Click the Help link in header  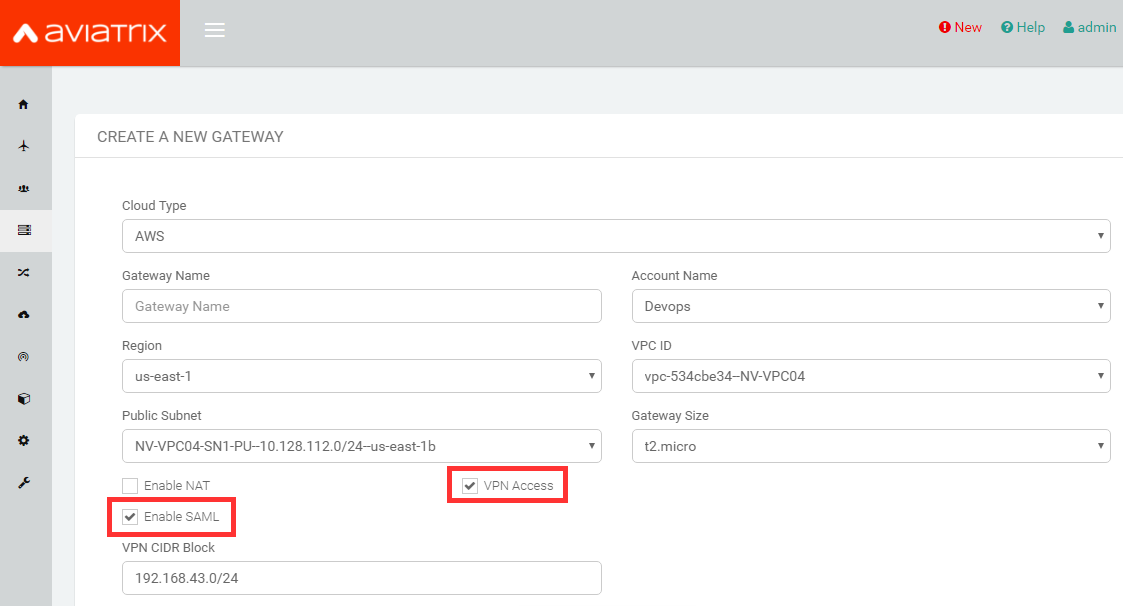click(x=1023, y=28)
